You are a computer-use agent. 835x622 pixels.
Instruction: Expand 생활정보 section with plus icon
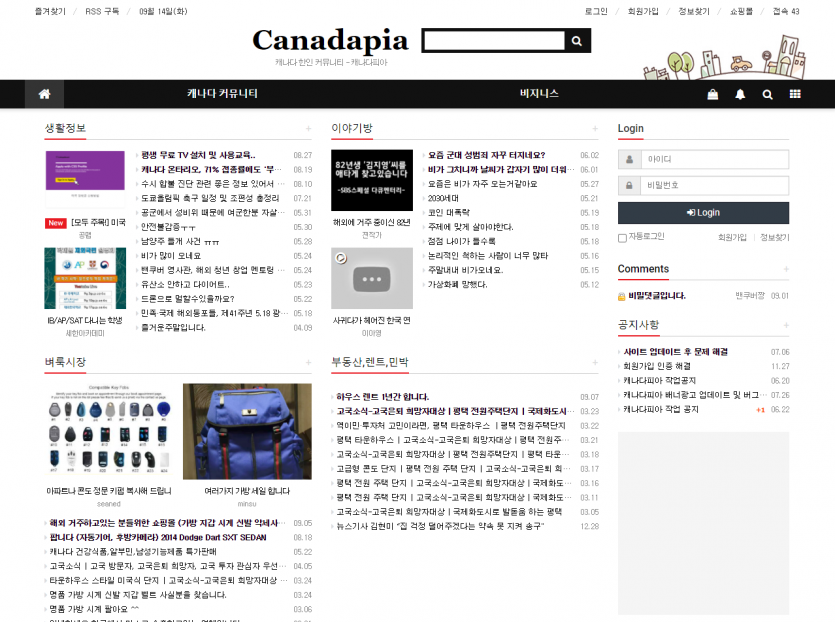click(308, 129)
